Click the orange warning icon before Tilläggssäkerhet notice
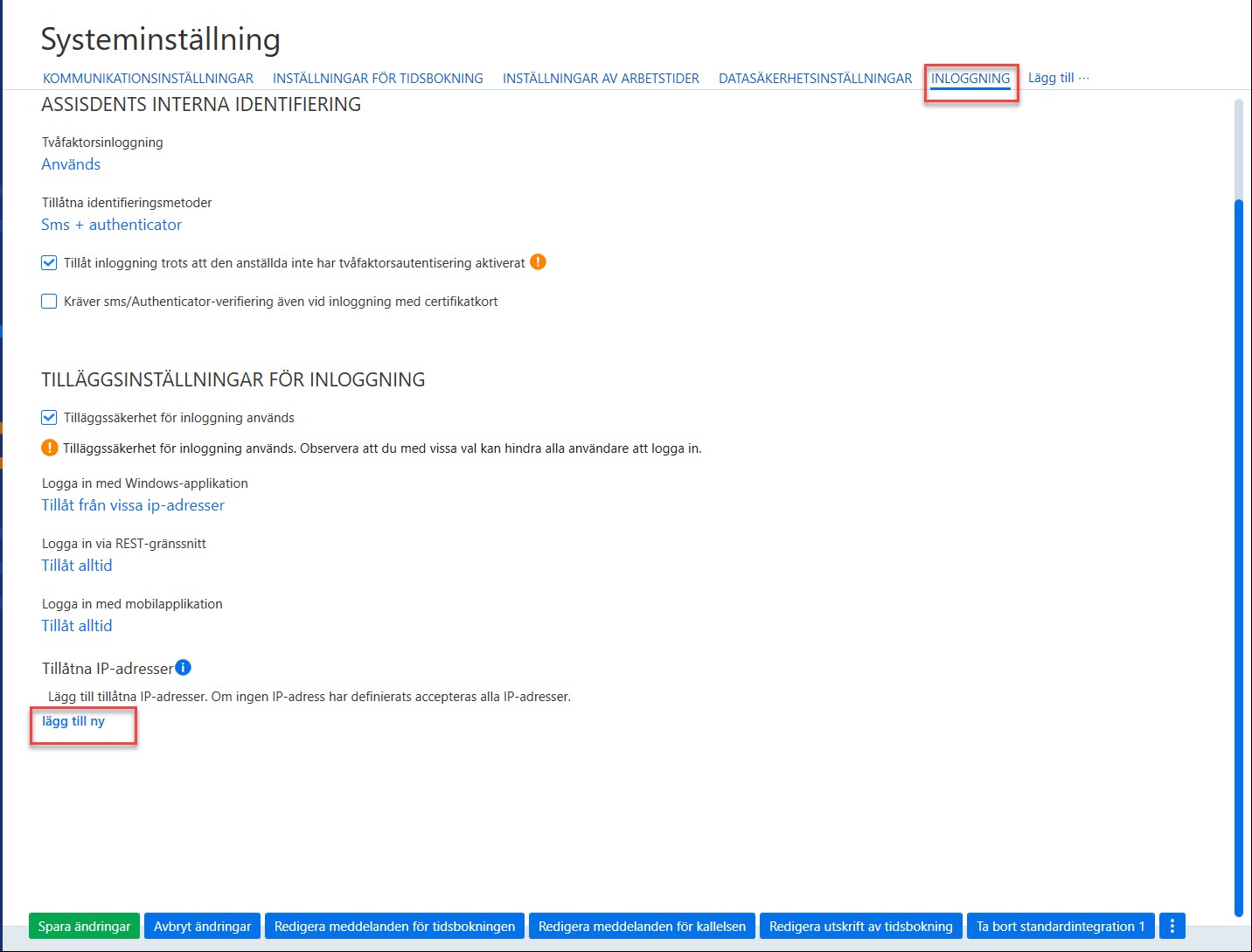The image size is (1252, 952). pyautogui.click(x=50, y=448)
